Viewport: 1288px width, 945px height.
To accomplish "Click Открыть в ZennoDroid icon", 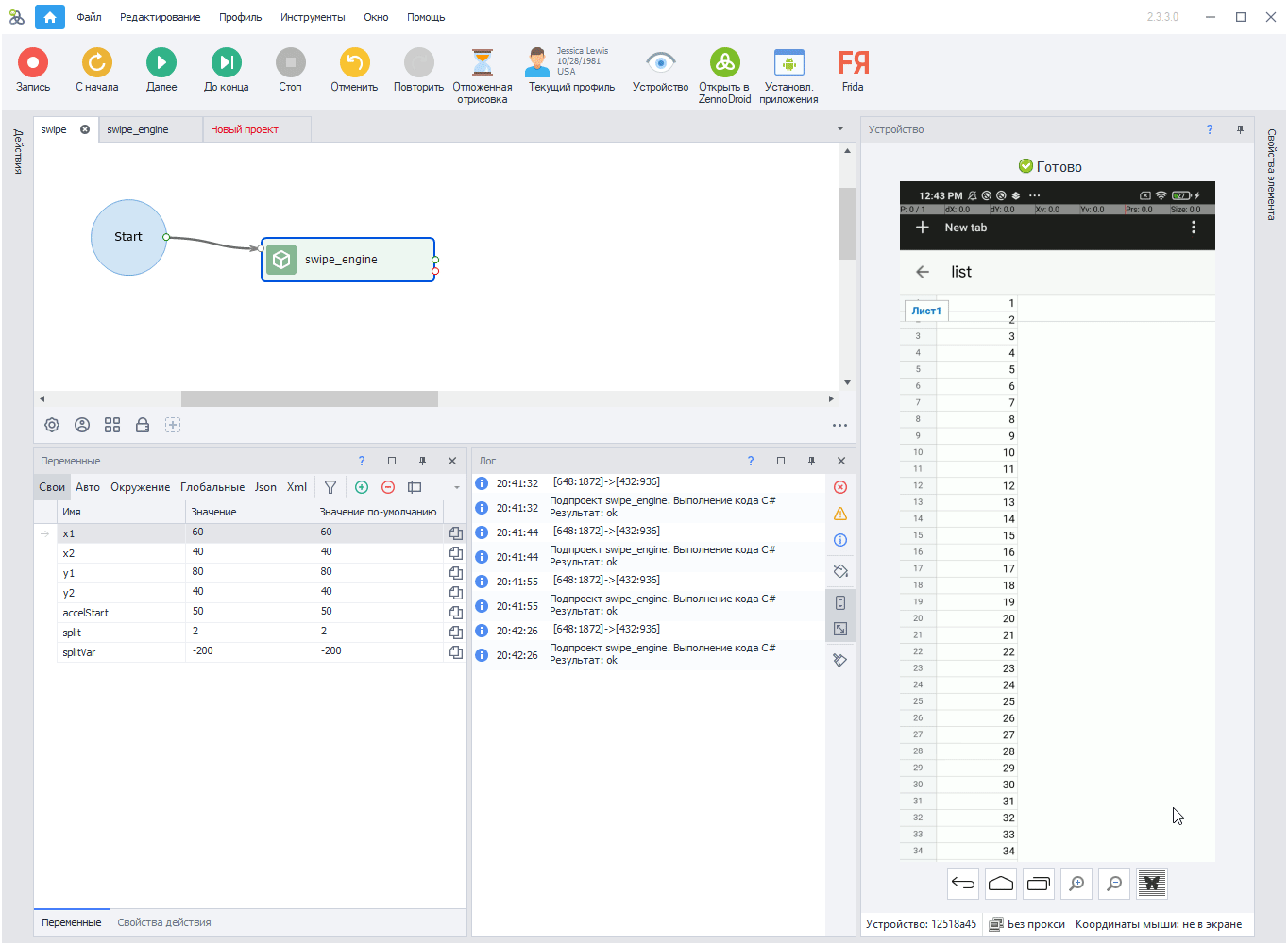I will pos(724,63).
